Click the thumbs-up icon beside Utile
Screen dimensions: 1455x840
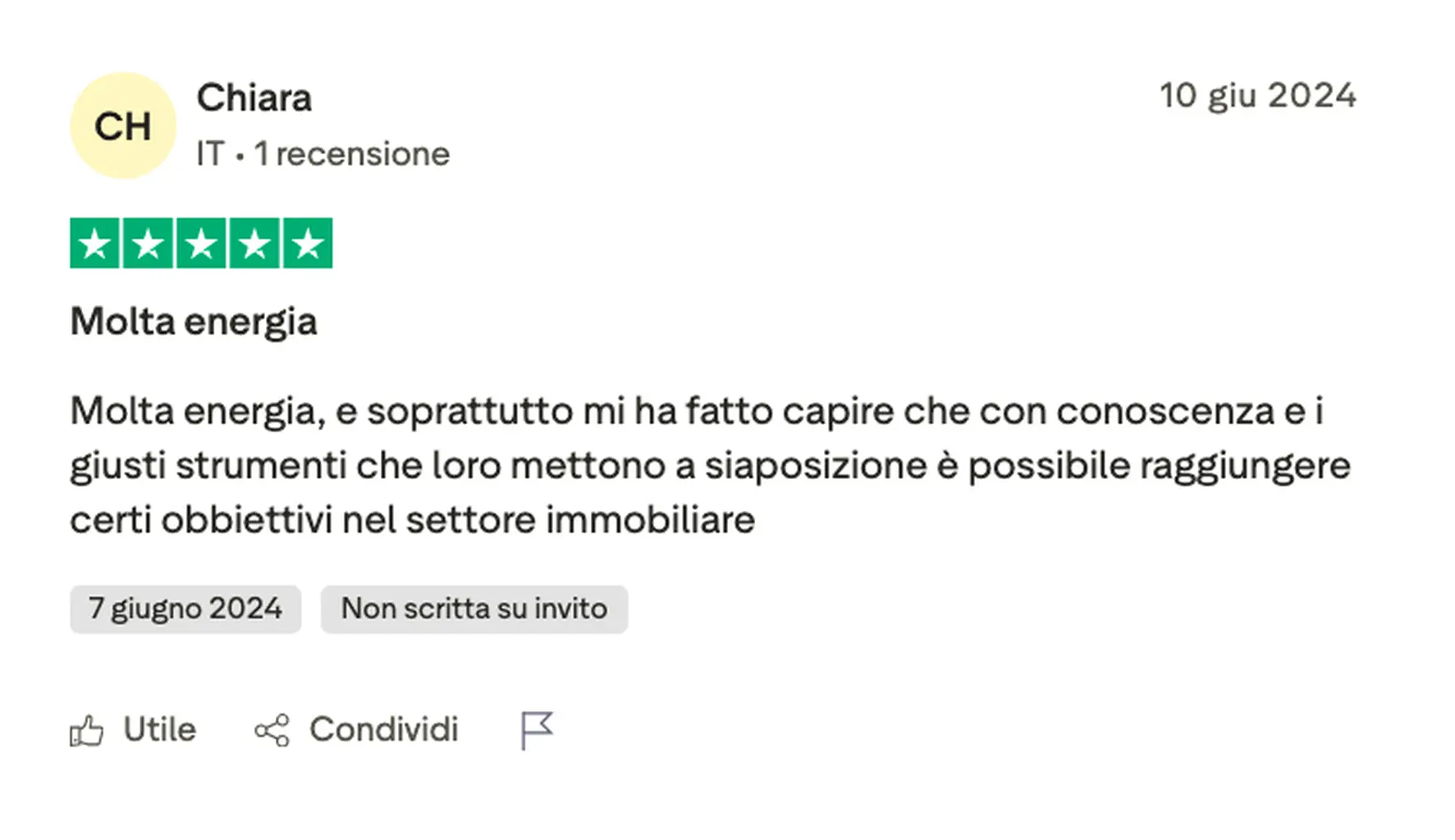tap(87, 730)
